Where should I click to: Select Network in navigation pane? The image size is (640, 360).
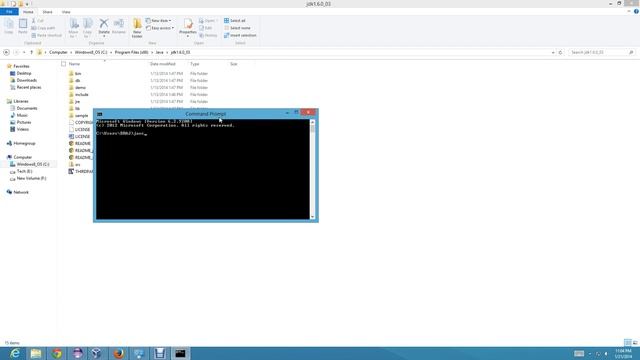21,192
